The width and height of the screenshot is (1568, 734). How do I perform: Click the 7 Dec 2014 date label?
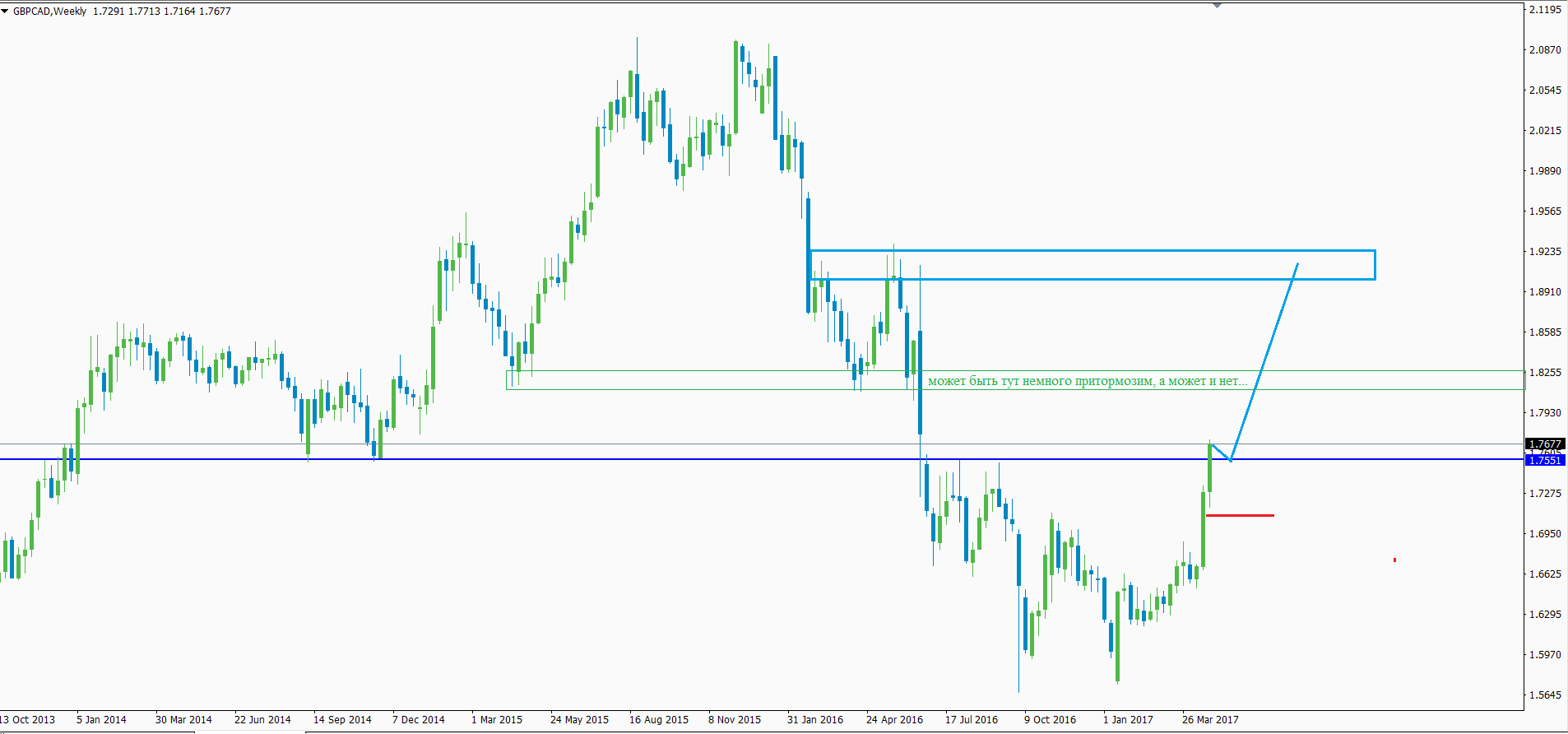tap(419, 720)
